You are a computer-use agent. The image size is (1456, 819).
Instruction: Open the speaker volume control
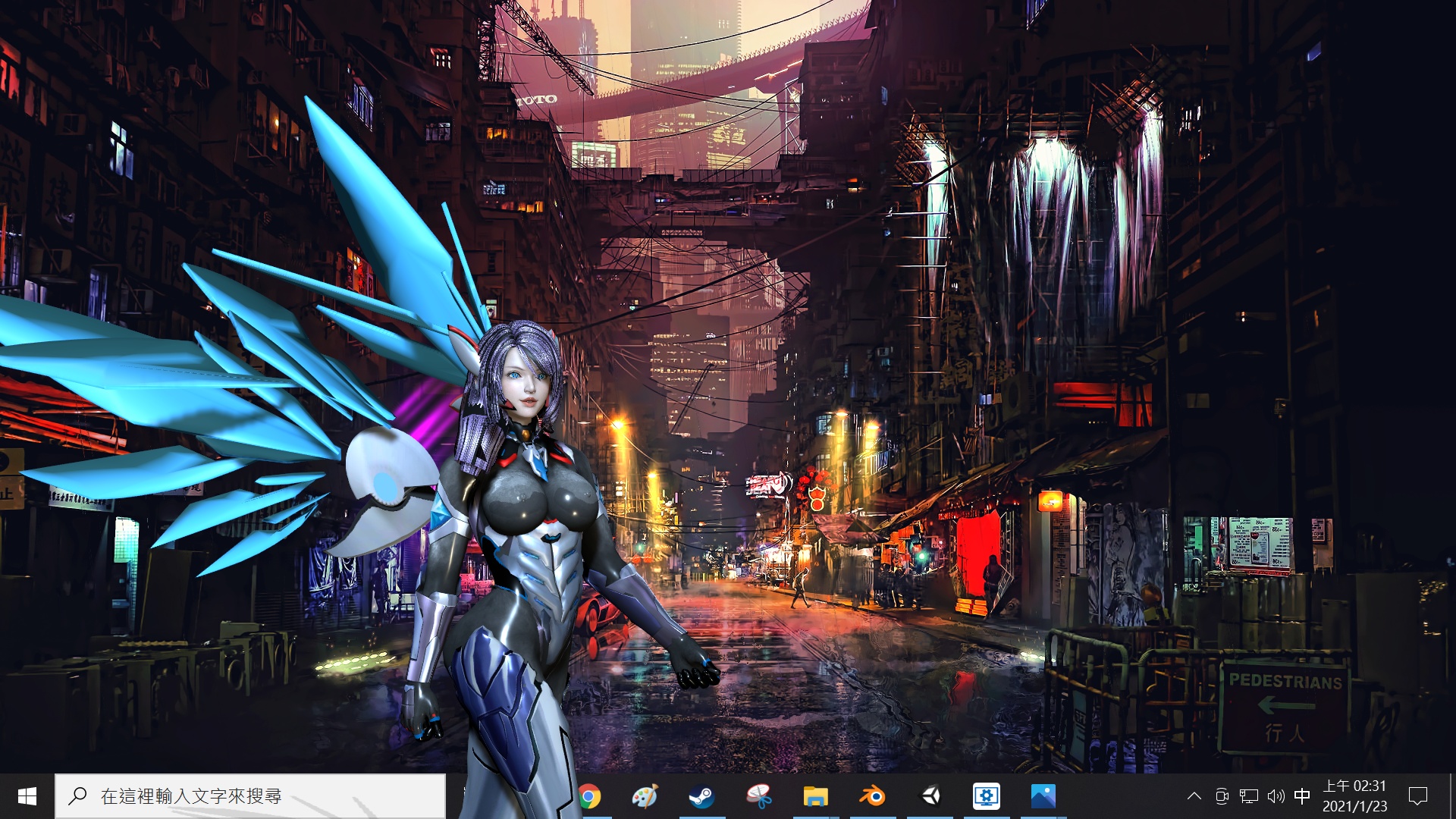pos(1276,796)
